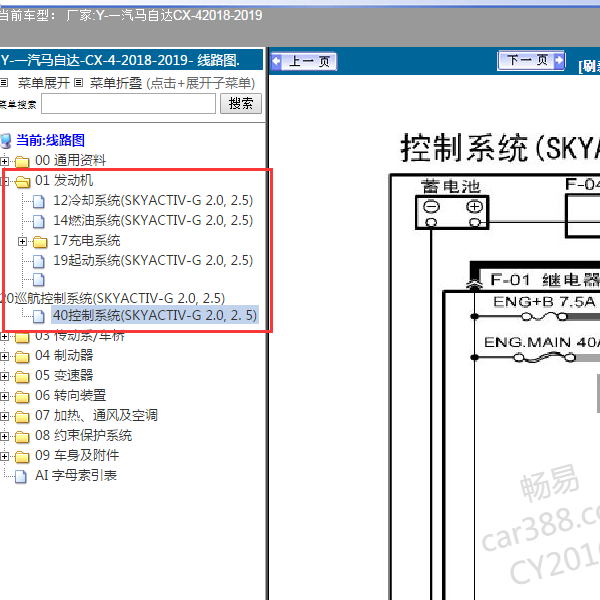Expand the 06 转向装置 folder
The height and width of the screenshot is (600, 600).
coord(5,396)
